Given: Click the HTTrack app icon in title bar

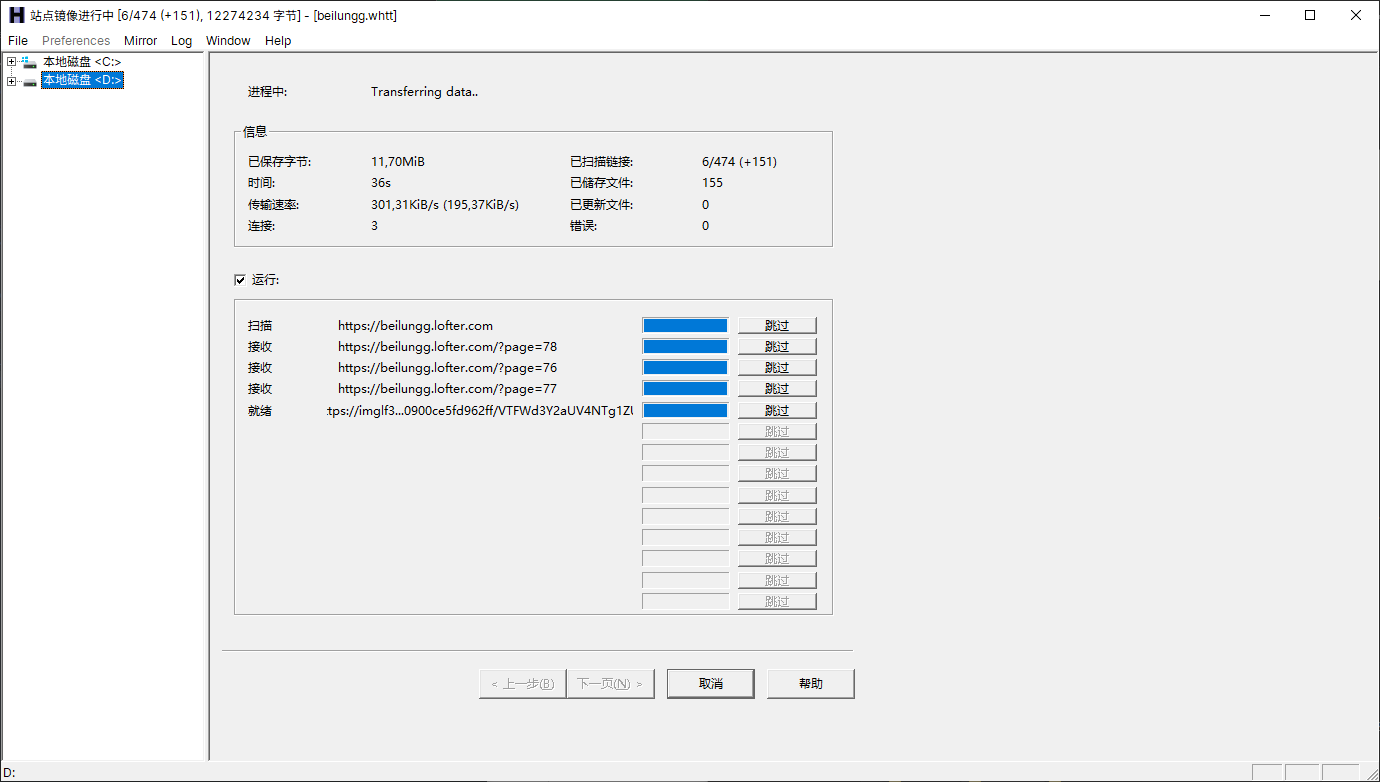Looking at the screenshot, I should pos(16,15).
